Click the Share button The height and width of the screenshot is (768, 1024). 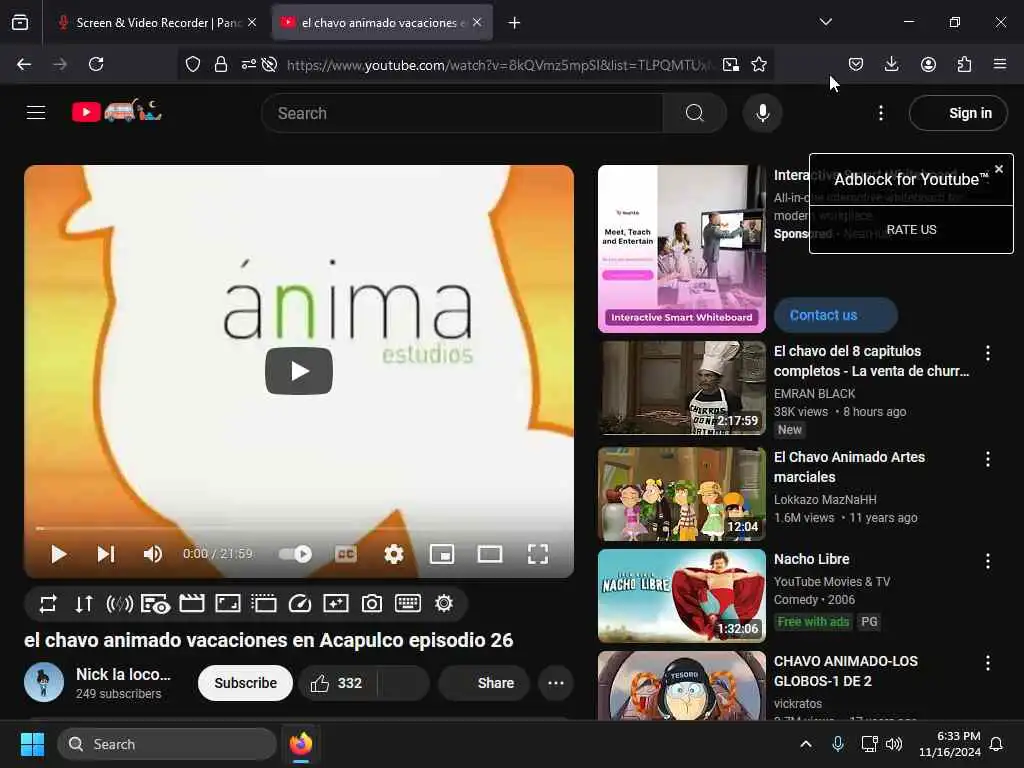(x=484, y=683)
